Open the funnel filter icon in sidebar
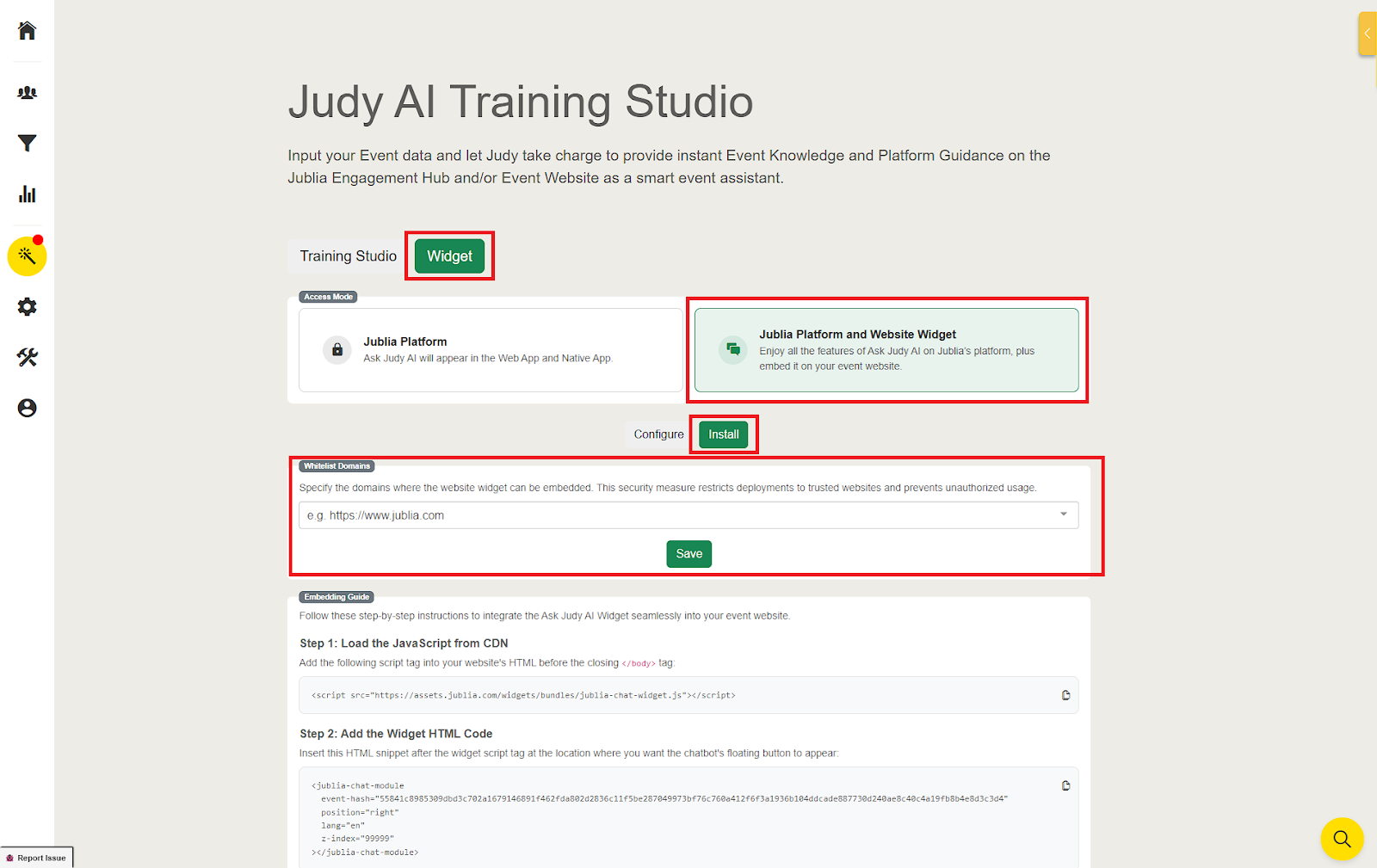Screen dimensions: 1377x868 point(28,143)
